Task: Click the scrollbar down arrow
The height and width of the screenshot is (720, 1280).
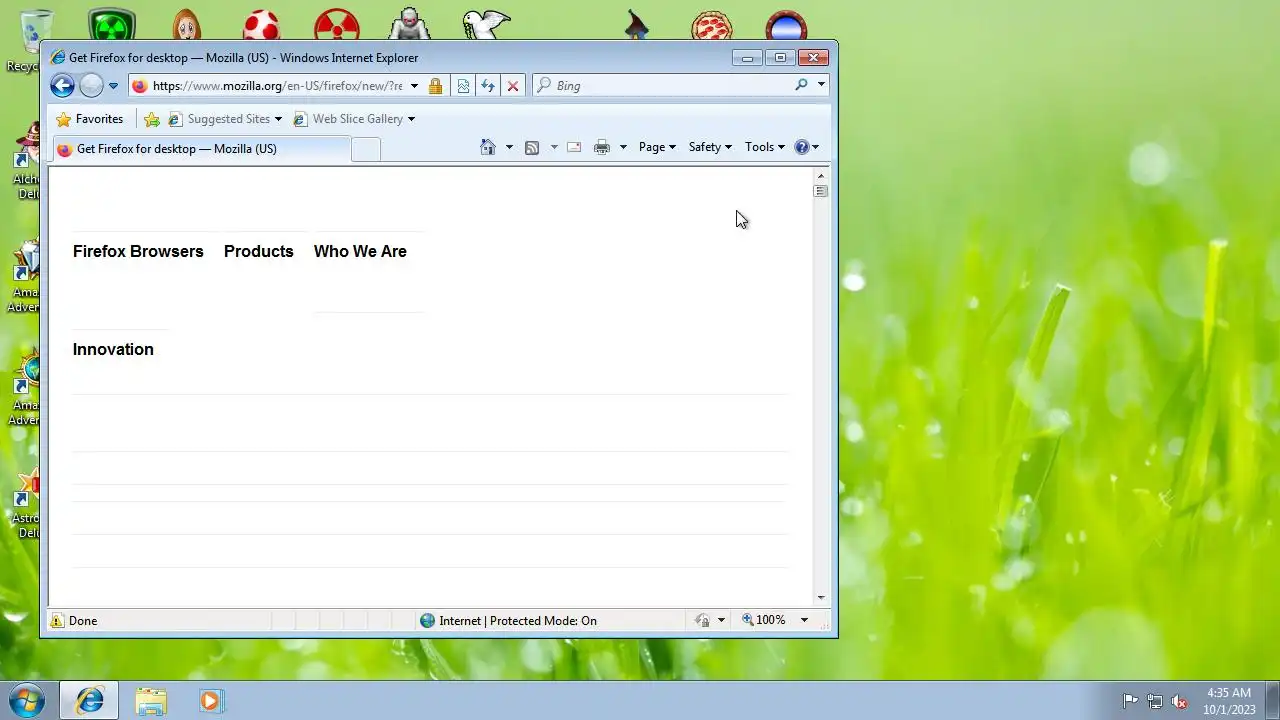Action: click(821, 598)
